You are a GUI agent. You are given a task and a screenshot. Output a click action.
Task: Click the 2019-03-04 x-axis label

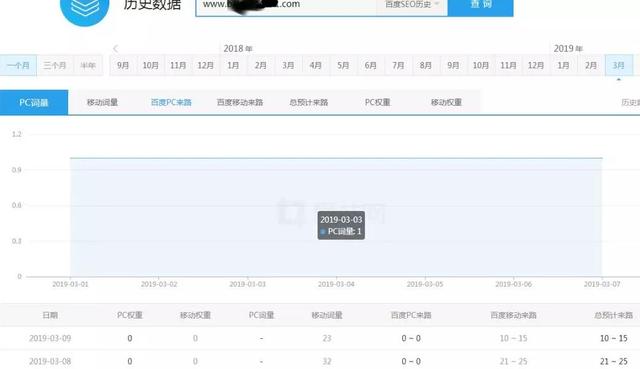[x=336, y=284]
